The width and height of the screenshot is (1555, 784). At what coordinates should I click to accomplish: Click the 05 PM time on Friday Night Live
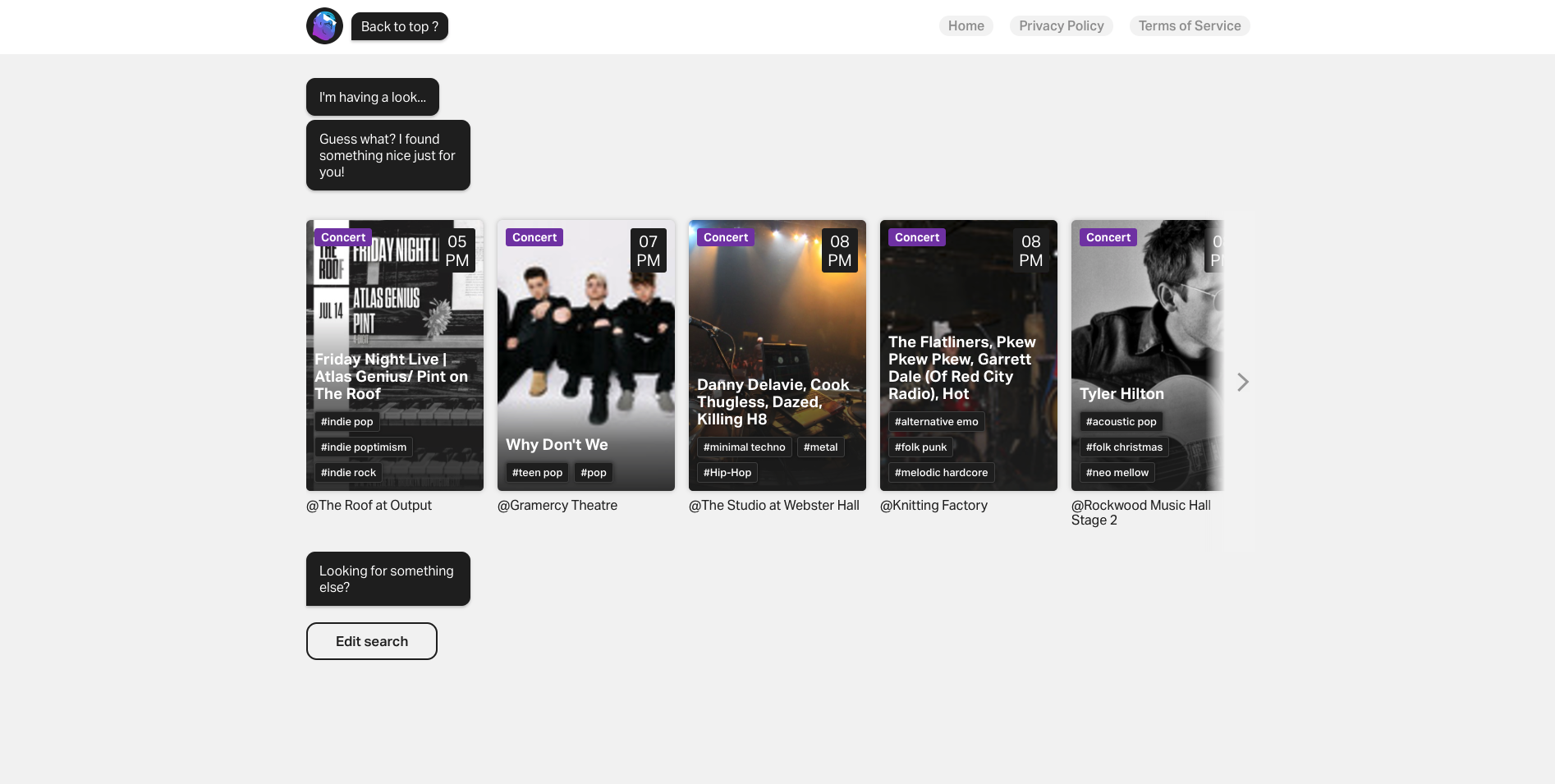457,250
